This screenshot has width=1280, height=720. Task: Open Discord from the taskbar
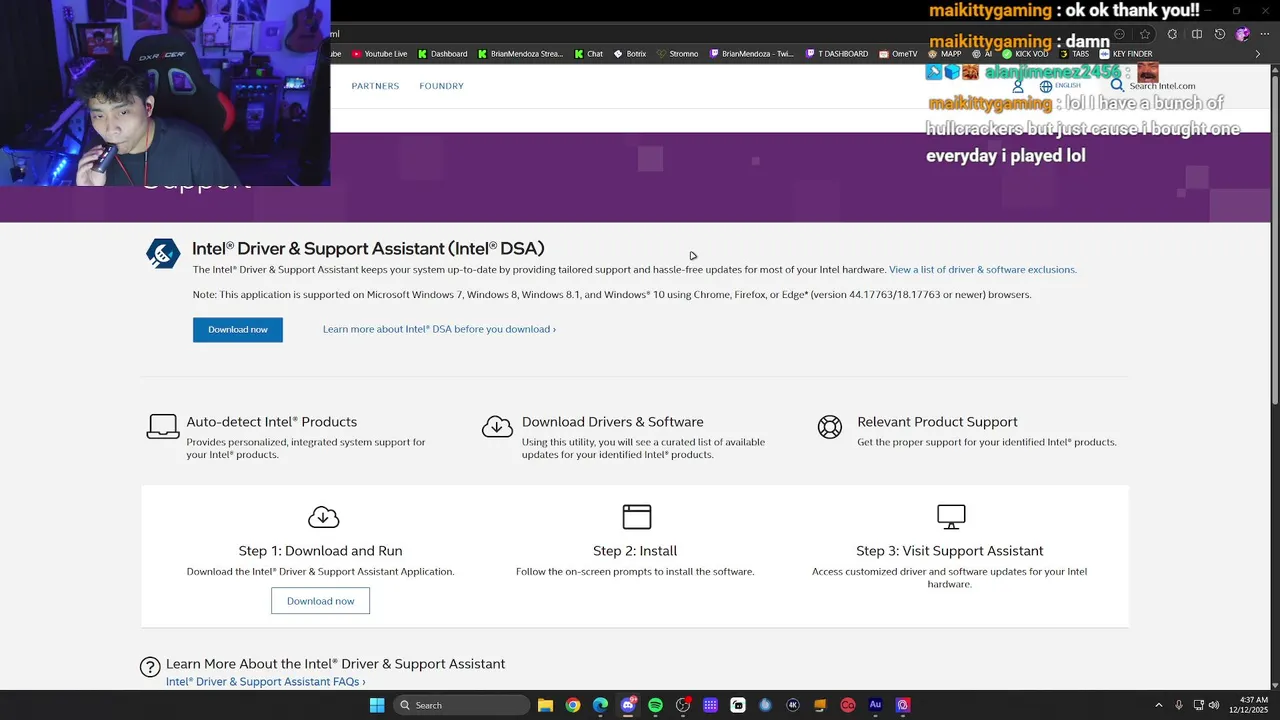tap(628, 705)
